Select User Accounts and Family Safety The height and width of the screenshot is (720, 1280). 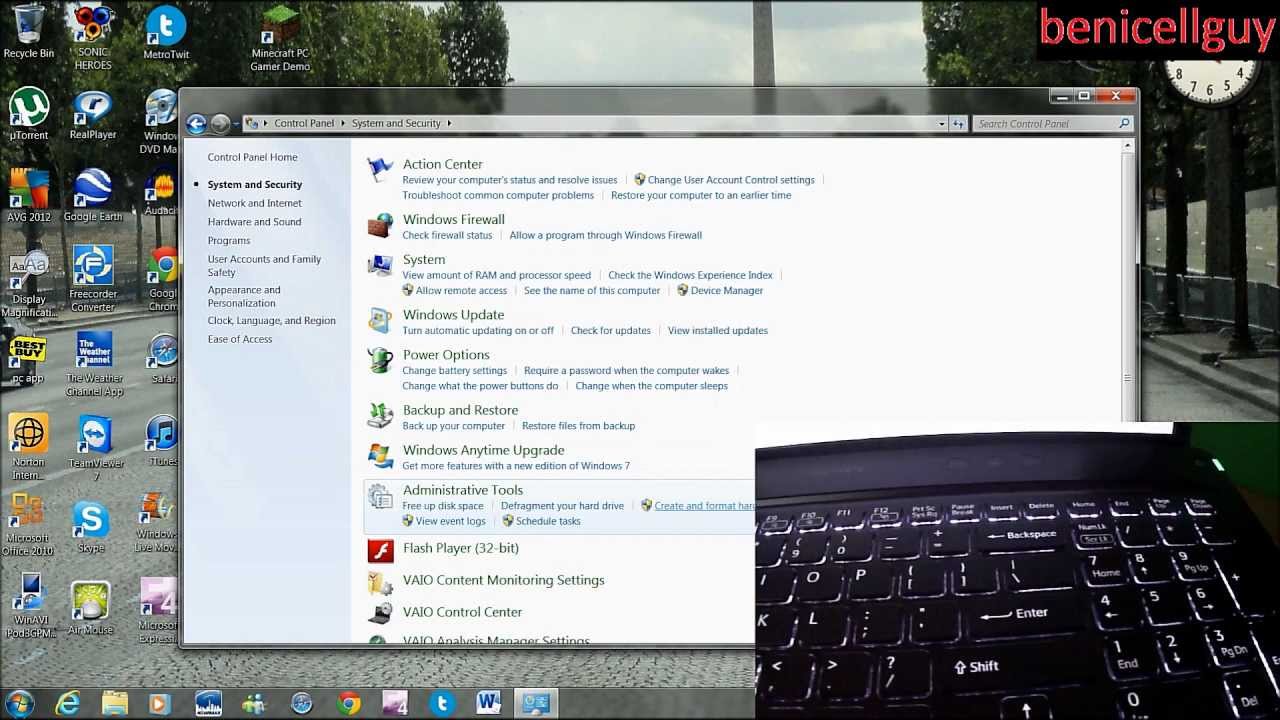point(264,265)
